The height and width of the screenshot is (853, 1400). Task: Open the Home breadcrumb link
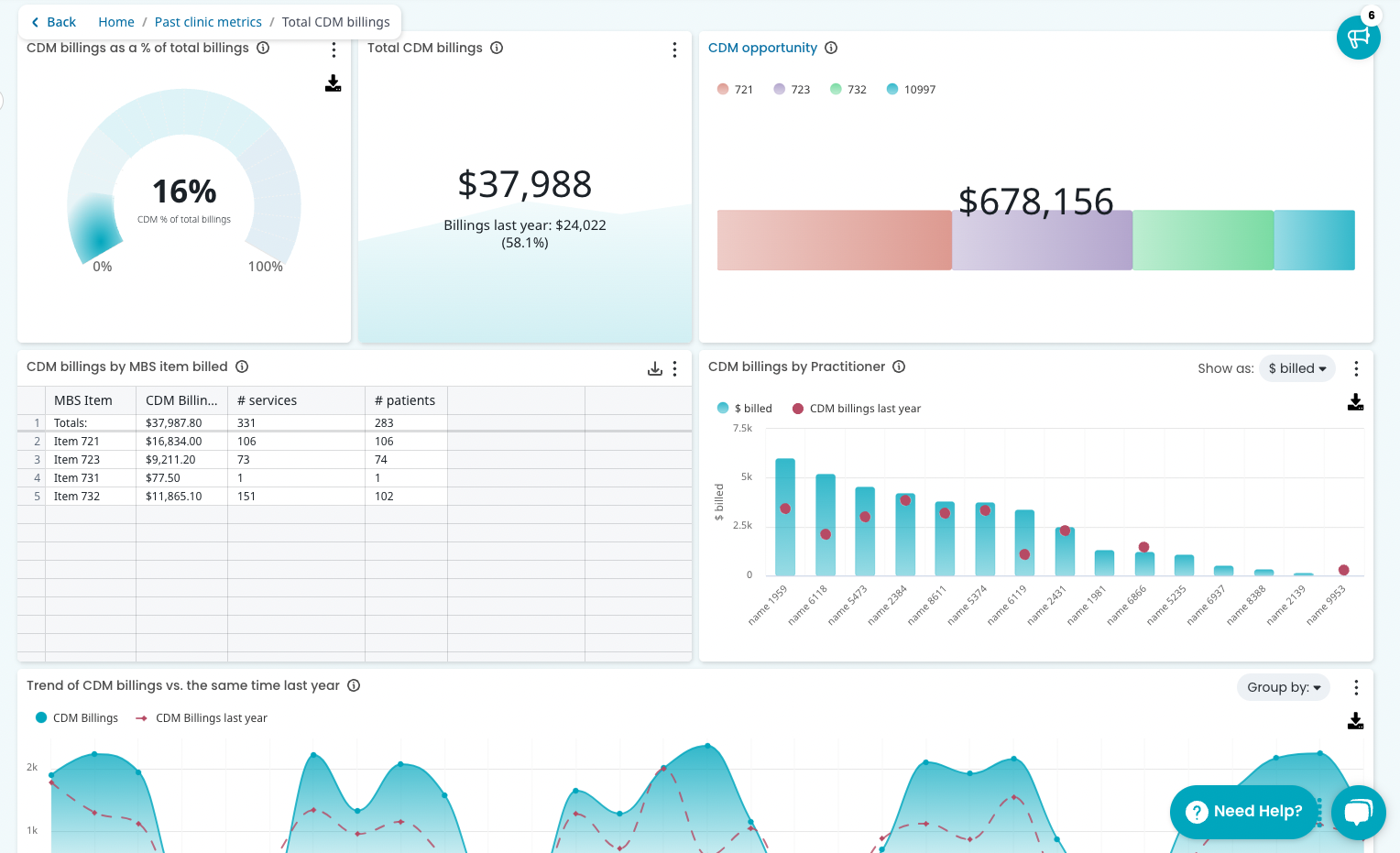tap(116, 22)
